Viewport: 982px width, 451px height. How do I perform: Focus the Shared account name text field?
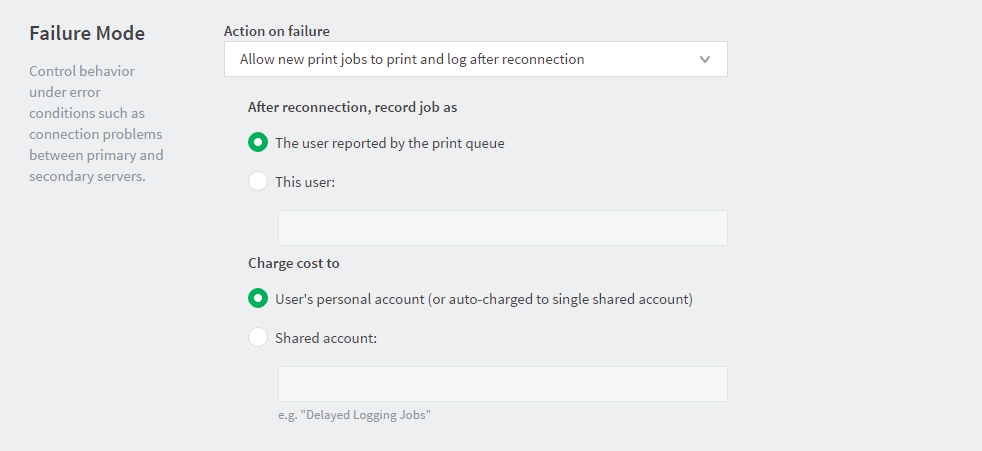pyautogui.click(x=502, y=384)
